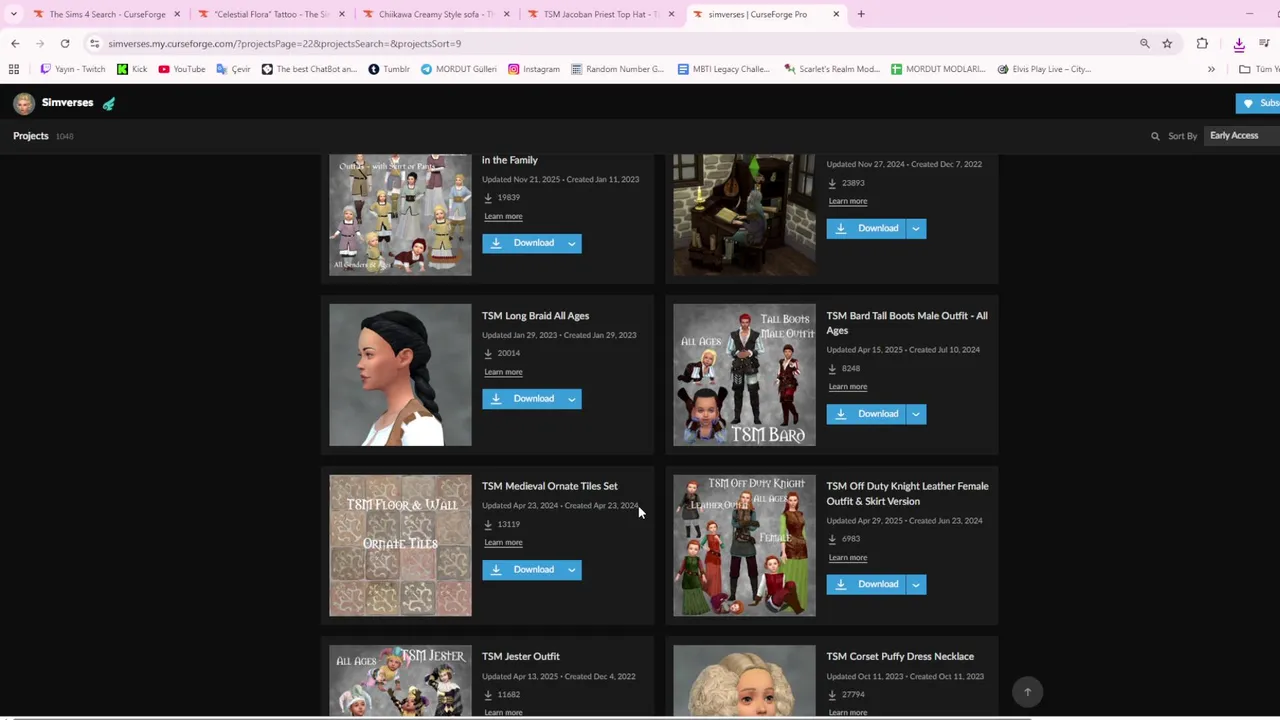The width and height of the screenshot is (1280, 720).
Task: Open Learn more under TSM Long Braid
Action: point(503,372)
